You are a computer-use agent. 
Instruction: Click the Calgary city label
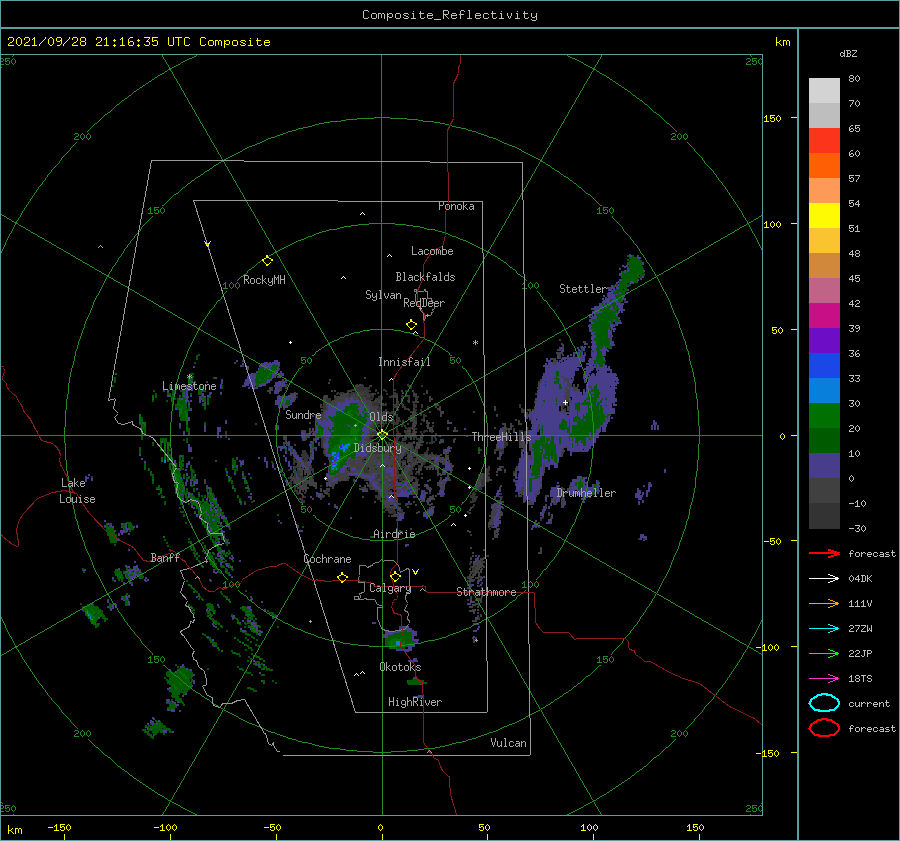(x=390, y=588)
